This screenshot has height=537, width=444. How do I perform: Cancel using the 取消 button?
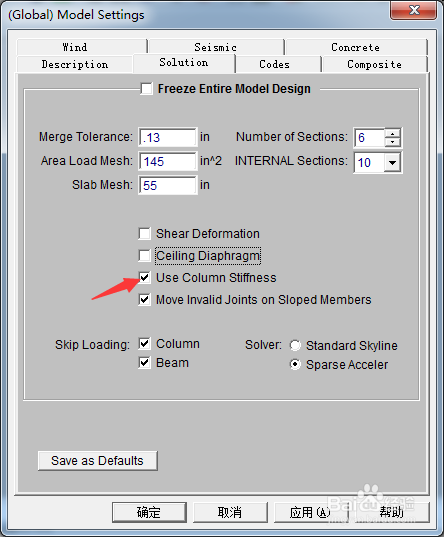(x=230, y=512)
